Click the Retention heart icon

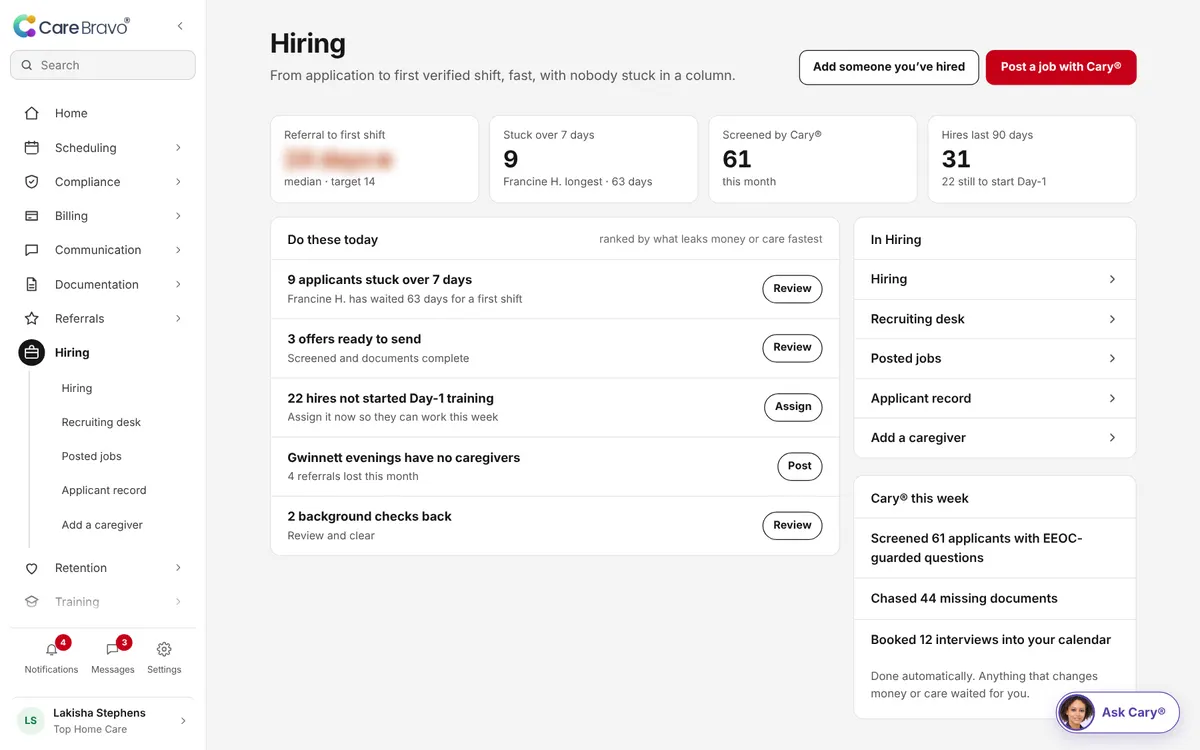pos(32,568)
